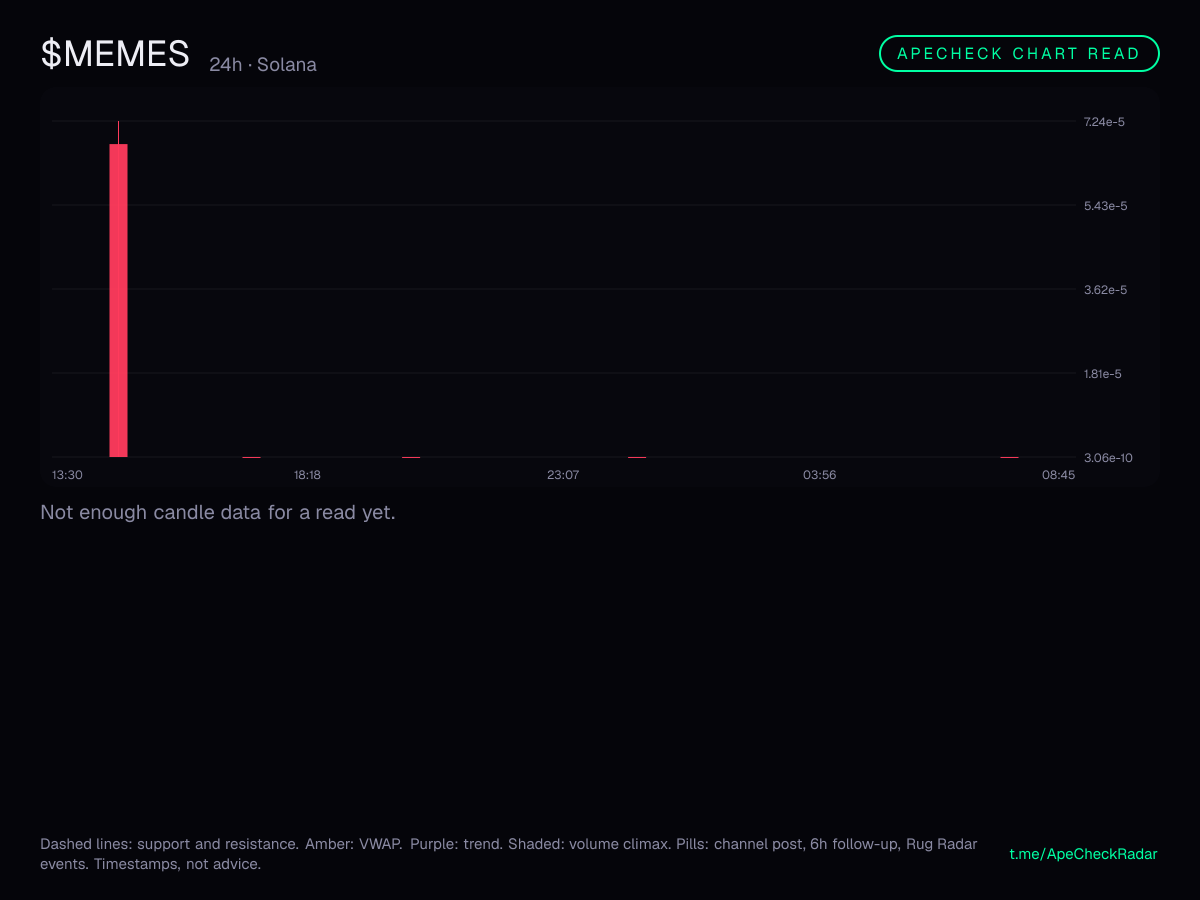Click the 'Not enough candle data' message
The width and height of the screenshot is (1200, 900).
coord(218,513)
